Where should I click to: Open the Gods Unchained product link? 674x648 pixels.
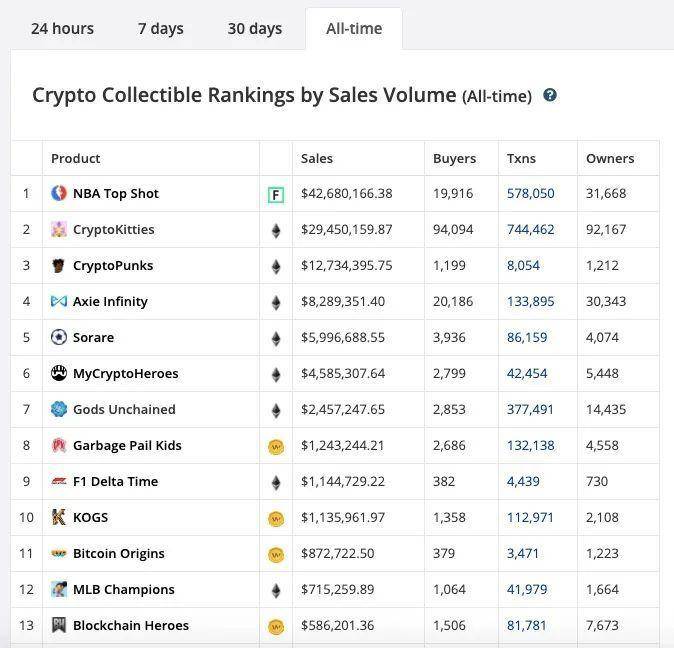124,410
